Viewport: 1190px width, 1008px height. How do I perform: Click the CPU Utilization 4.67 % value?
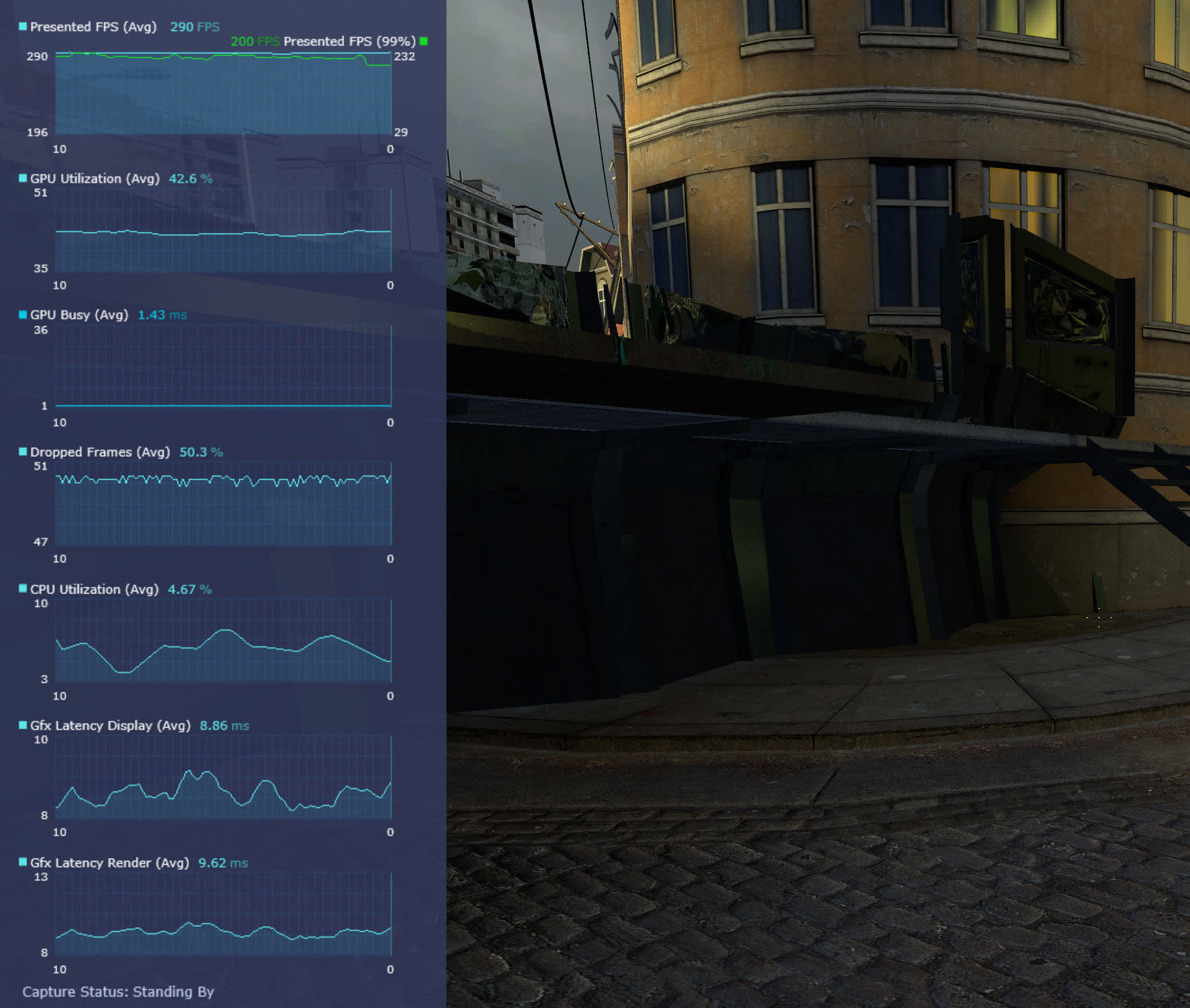(x=189, y=590)
